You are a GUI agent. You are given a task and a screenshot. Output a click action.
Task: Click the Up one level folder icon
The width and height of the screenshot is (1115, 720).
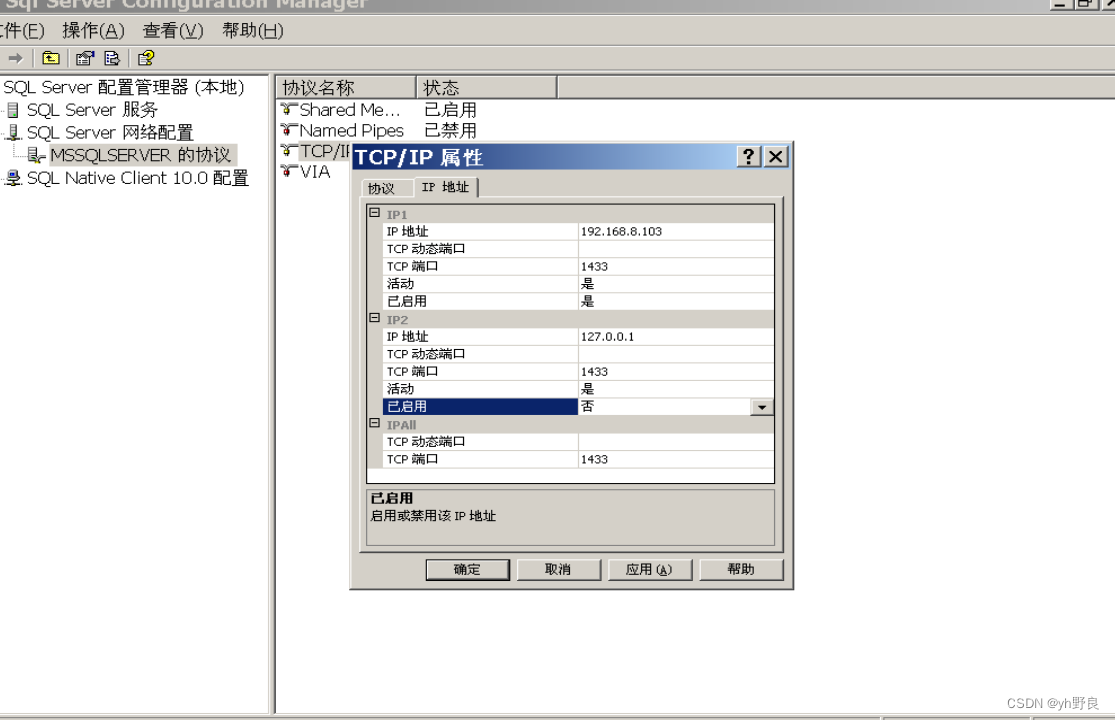coord(50,58)
